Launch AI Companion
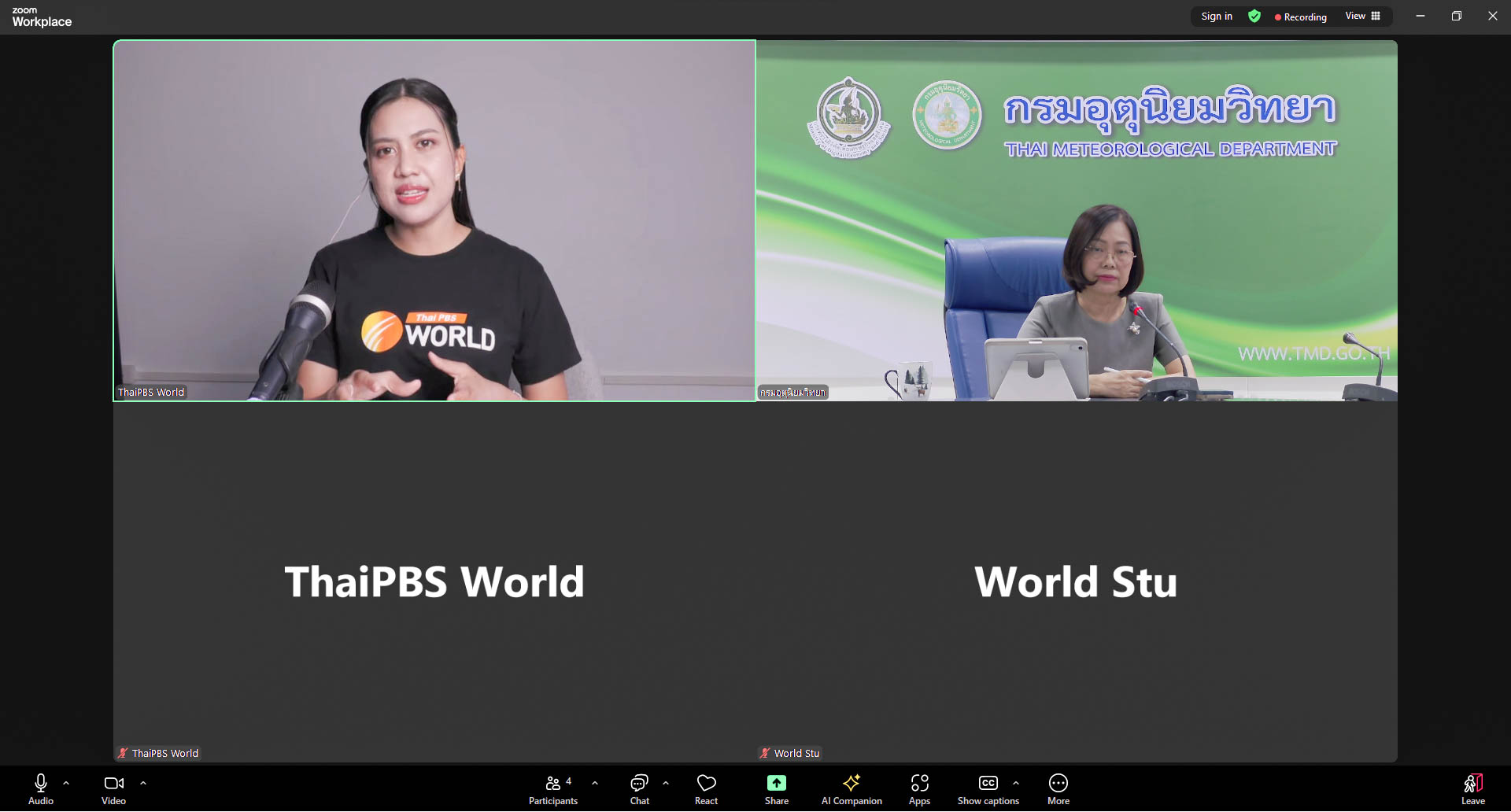The height and width of the screenshot is (812, 1511). point(851,789)
